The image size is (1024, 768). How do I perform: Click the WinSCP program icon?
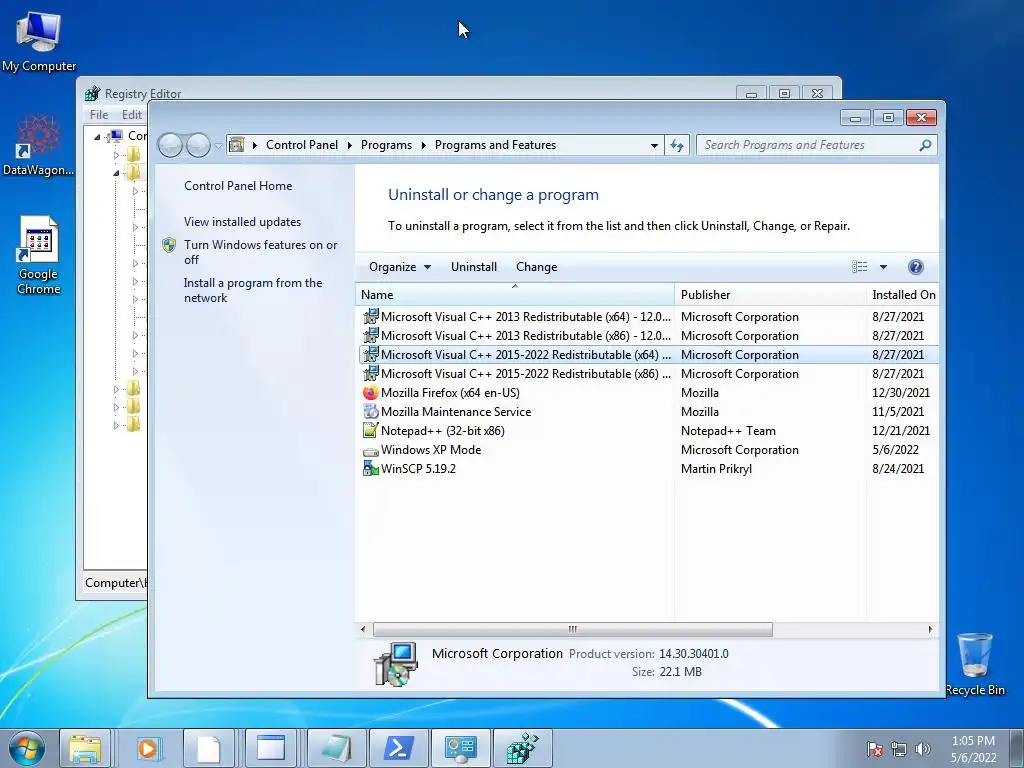[370, 468]
